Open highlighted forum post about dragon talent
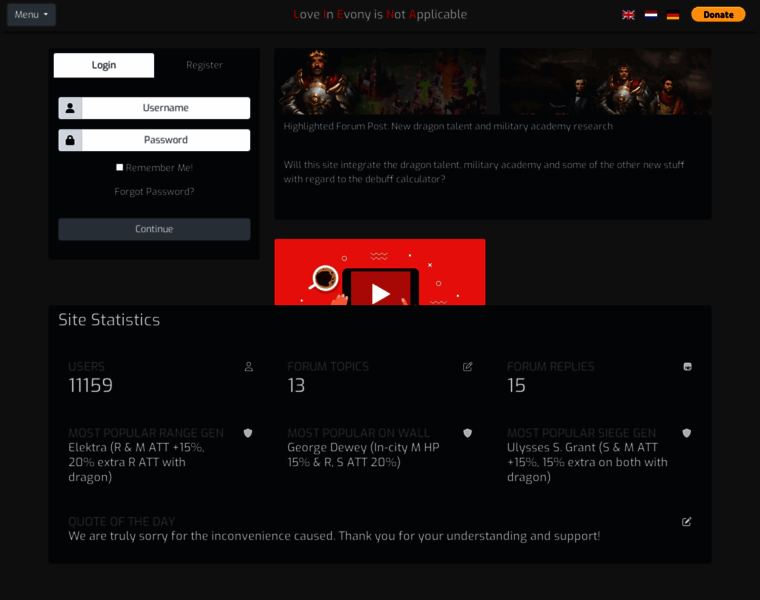 (448, 126)
